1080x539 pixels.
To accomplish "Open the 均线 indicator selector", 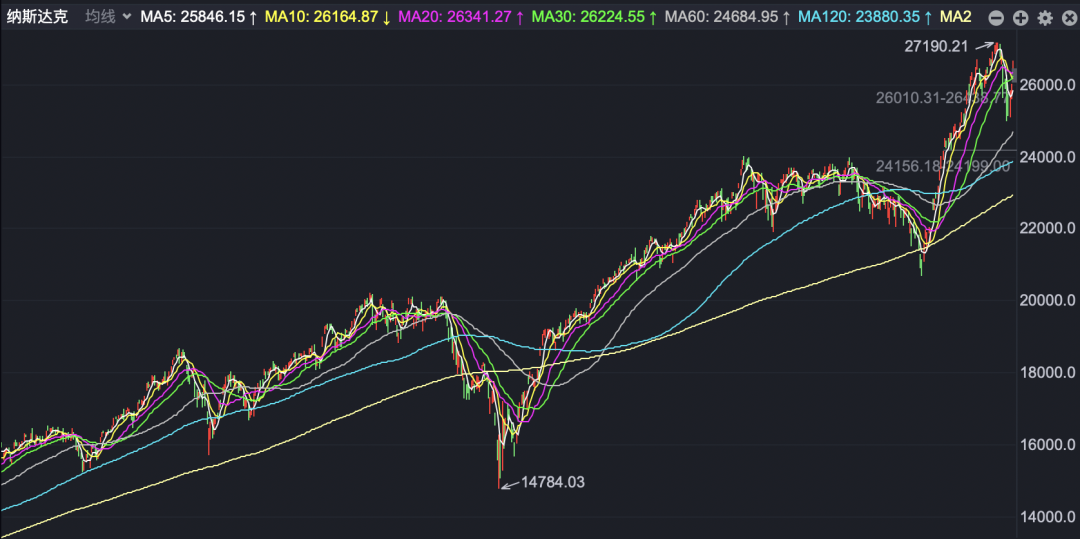I will [x=107, y=17].
